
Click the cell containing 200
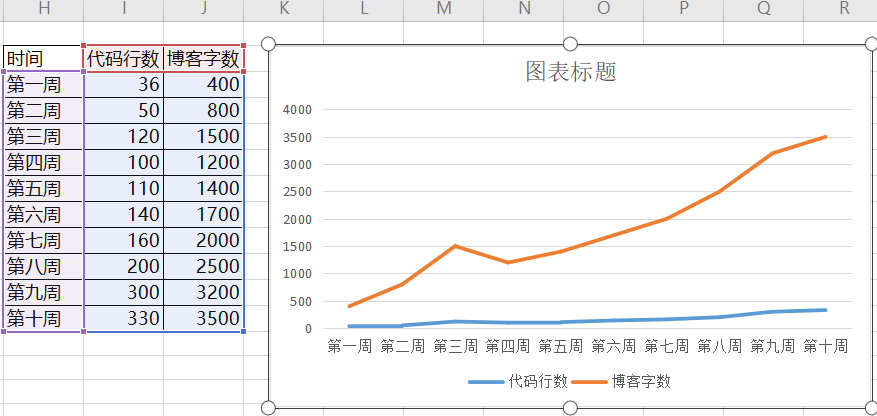coord(124,266)
